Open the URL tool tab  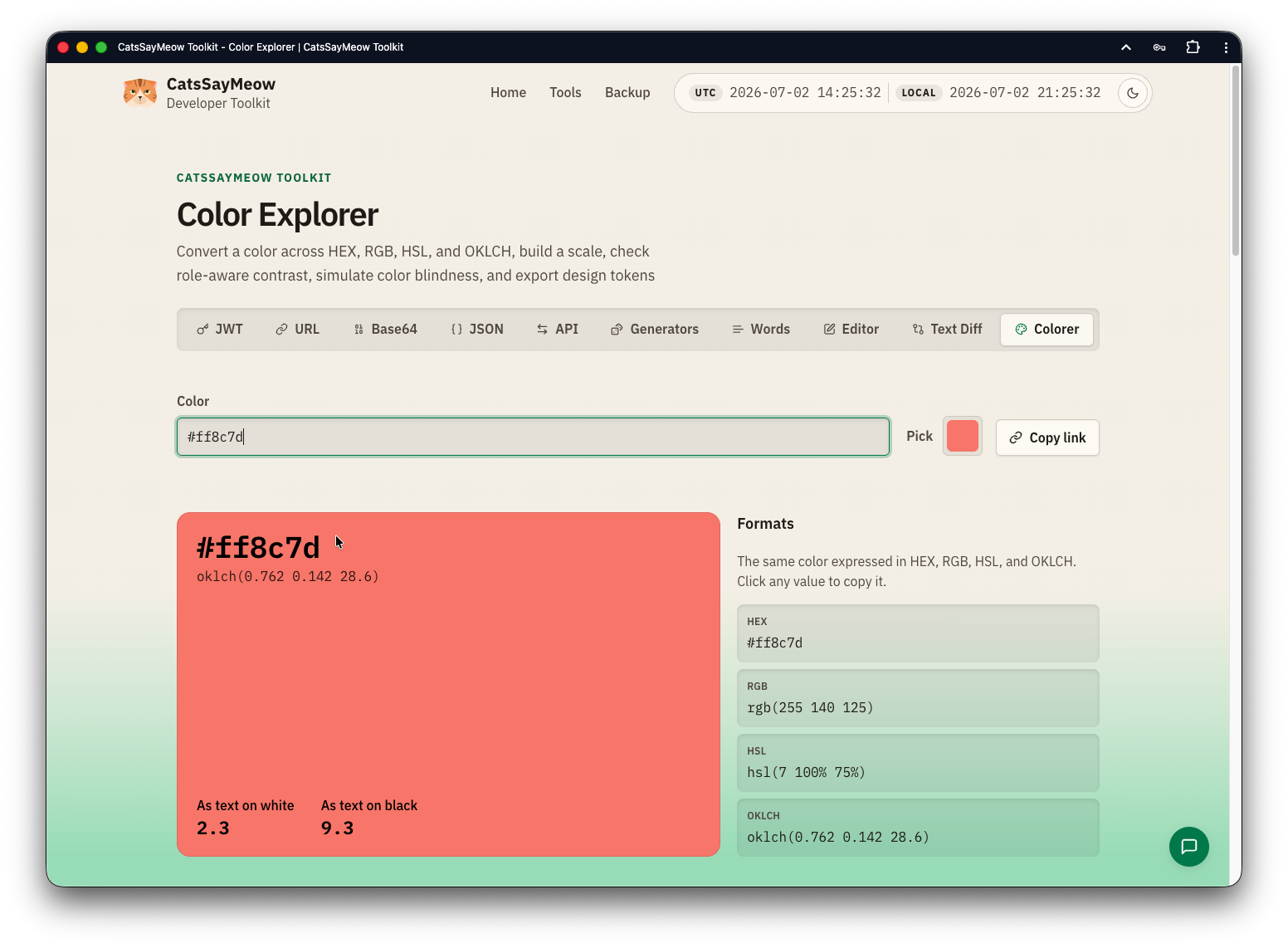(x=297, y=330)
